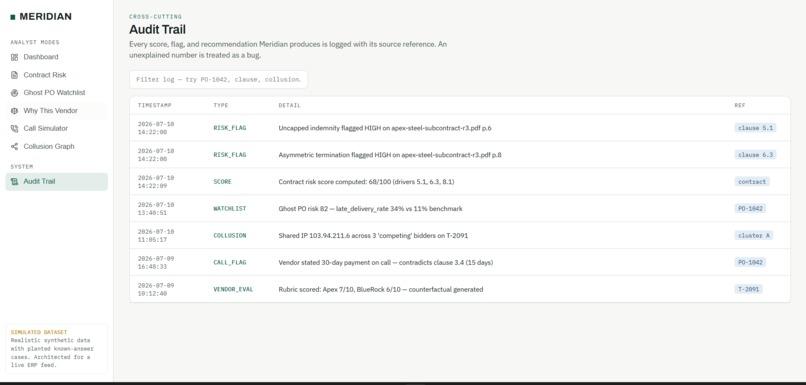Click the Call Simulator phone icon

(14, 129)
